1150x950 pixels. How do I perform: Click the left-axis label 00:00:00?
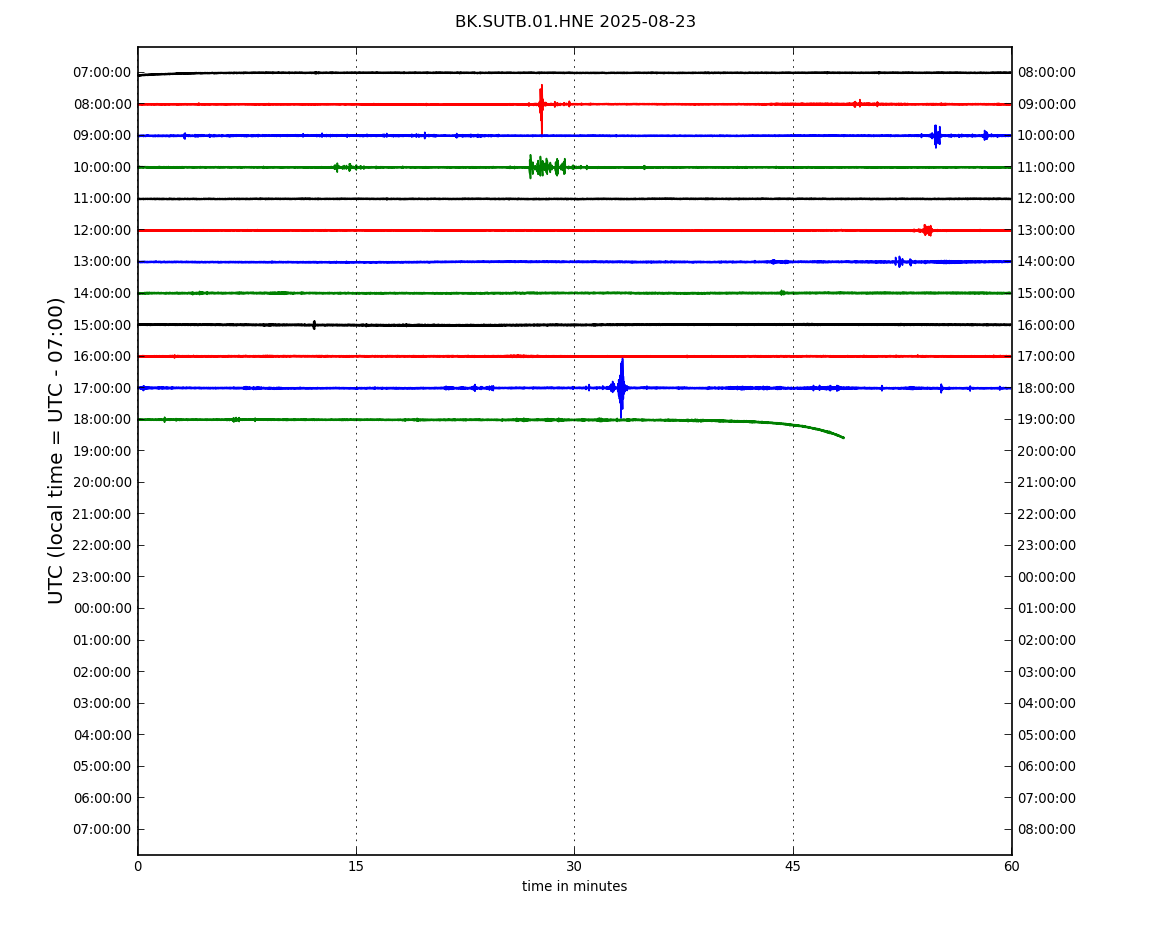pos(102,608)
